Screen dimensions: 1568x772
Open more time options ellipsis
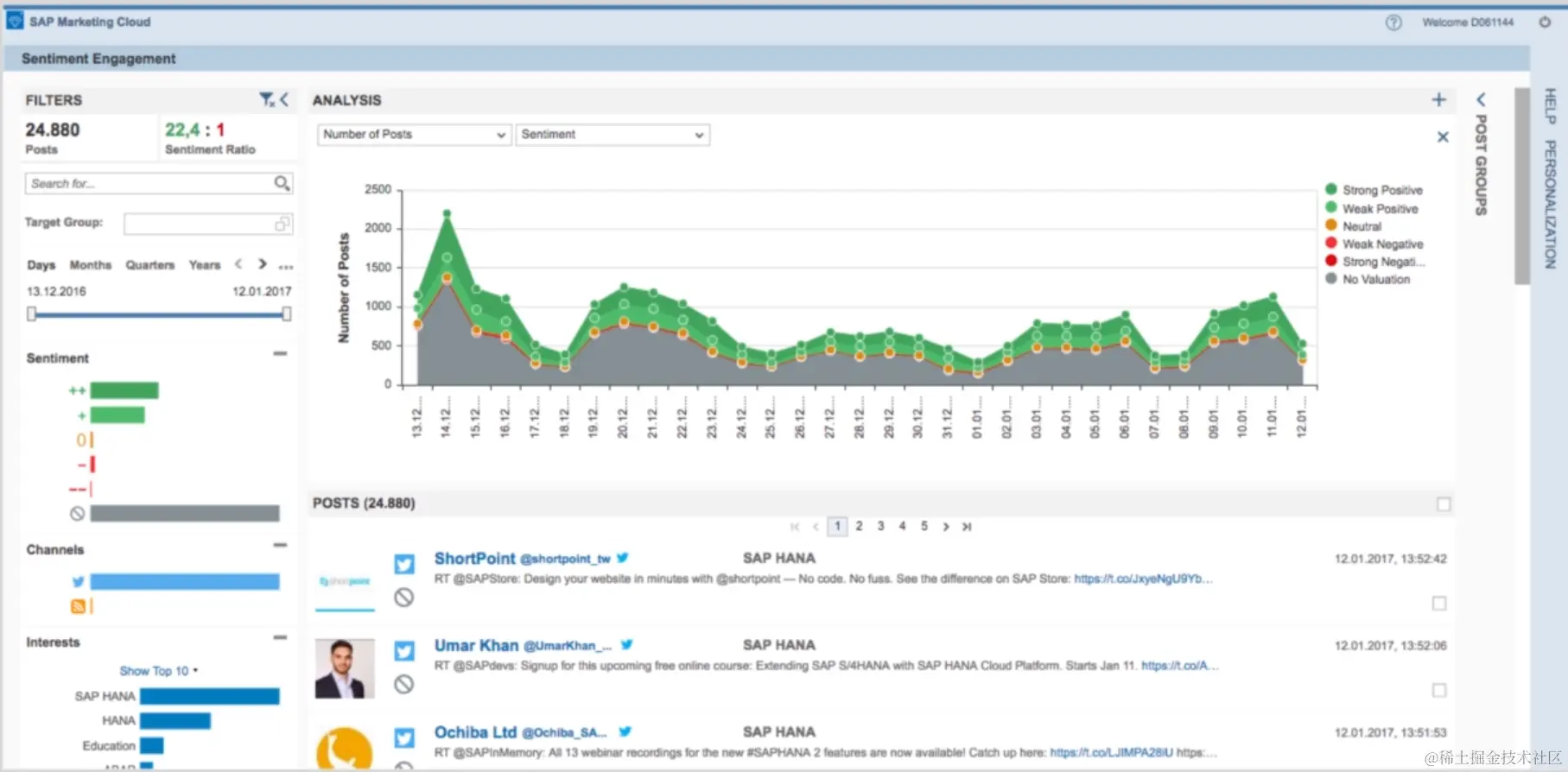click(x=286, y=267)
